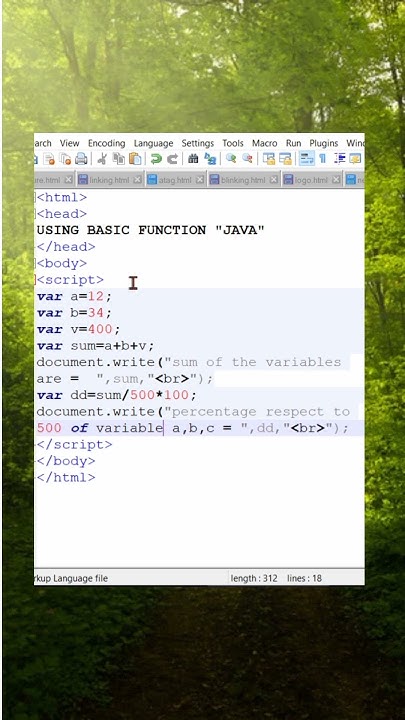
Task: Click the closing </head> tag line
Action: coord(66,247)
